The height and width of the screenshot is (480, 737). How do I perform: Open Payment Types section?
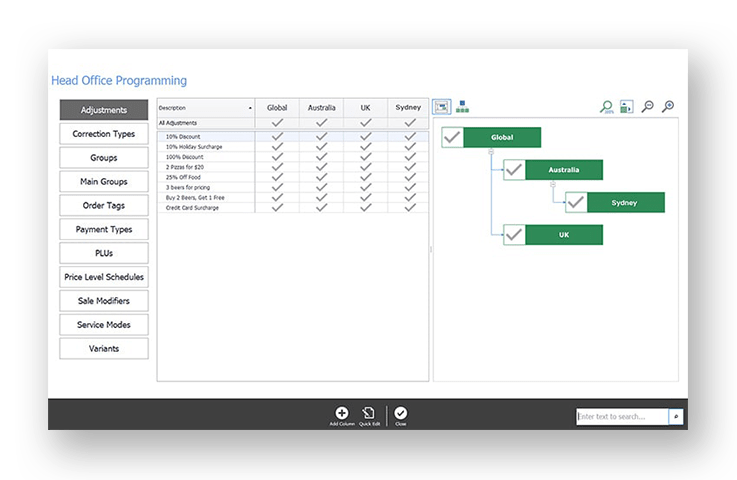(104, 229)
